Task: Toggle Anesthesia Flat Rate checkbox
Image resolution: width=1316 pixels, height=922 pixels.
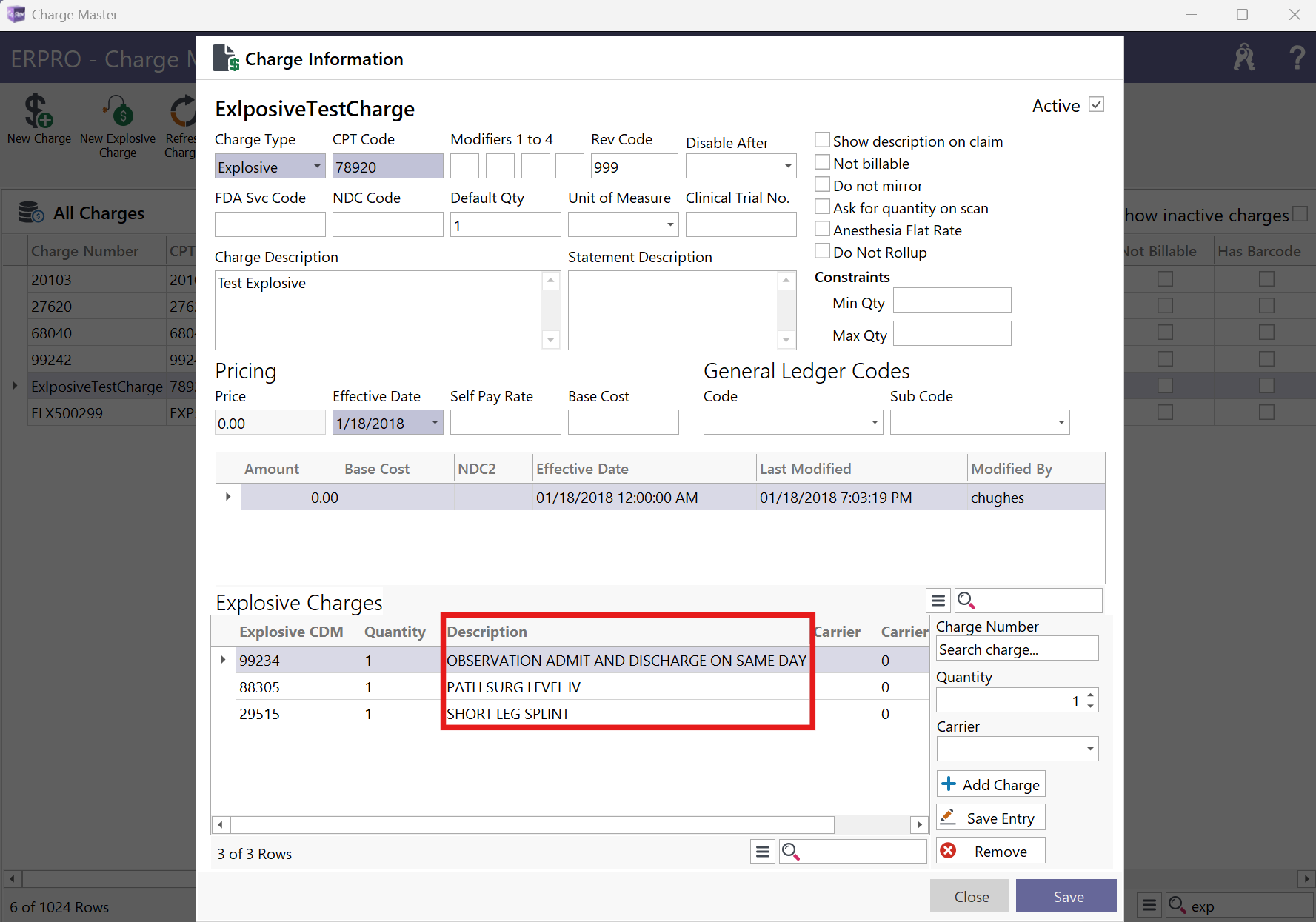Action: pos(822,229)
